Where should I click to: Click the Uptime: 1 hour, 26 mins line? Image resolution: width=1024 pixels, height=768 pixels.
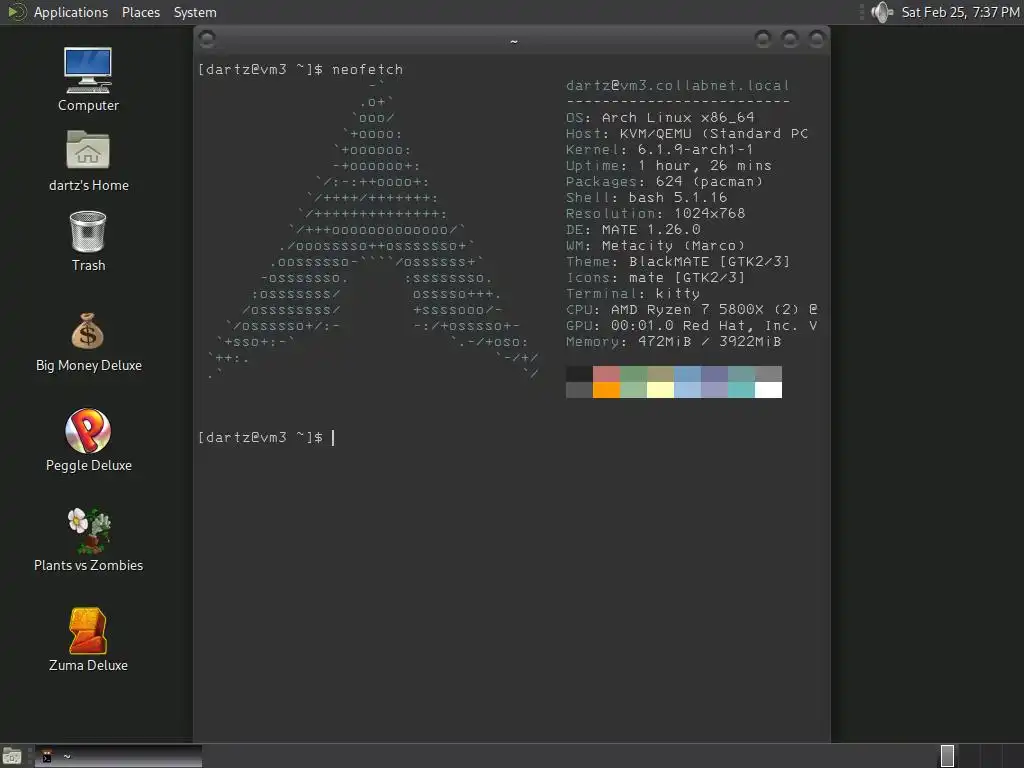[x=669, y=166]
